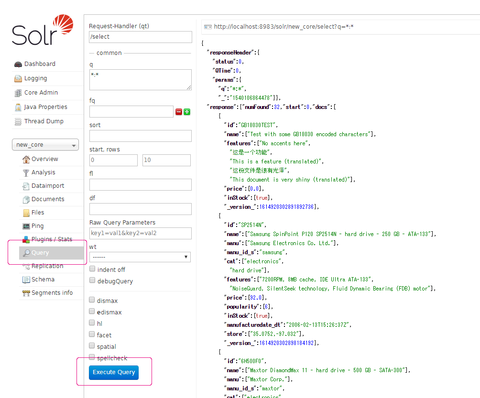Open the Segments info link
The image size is (480, 398).
point(52,293)
